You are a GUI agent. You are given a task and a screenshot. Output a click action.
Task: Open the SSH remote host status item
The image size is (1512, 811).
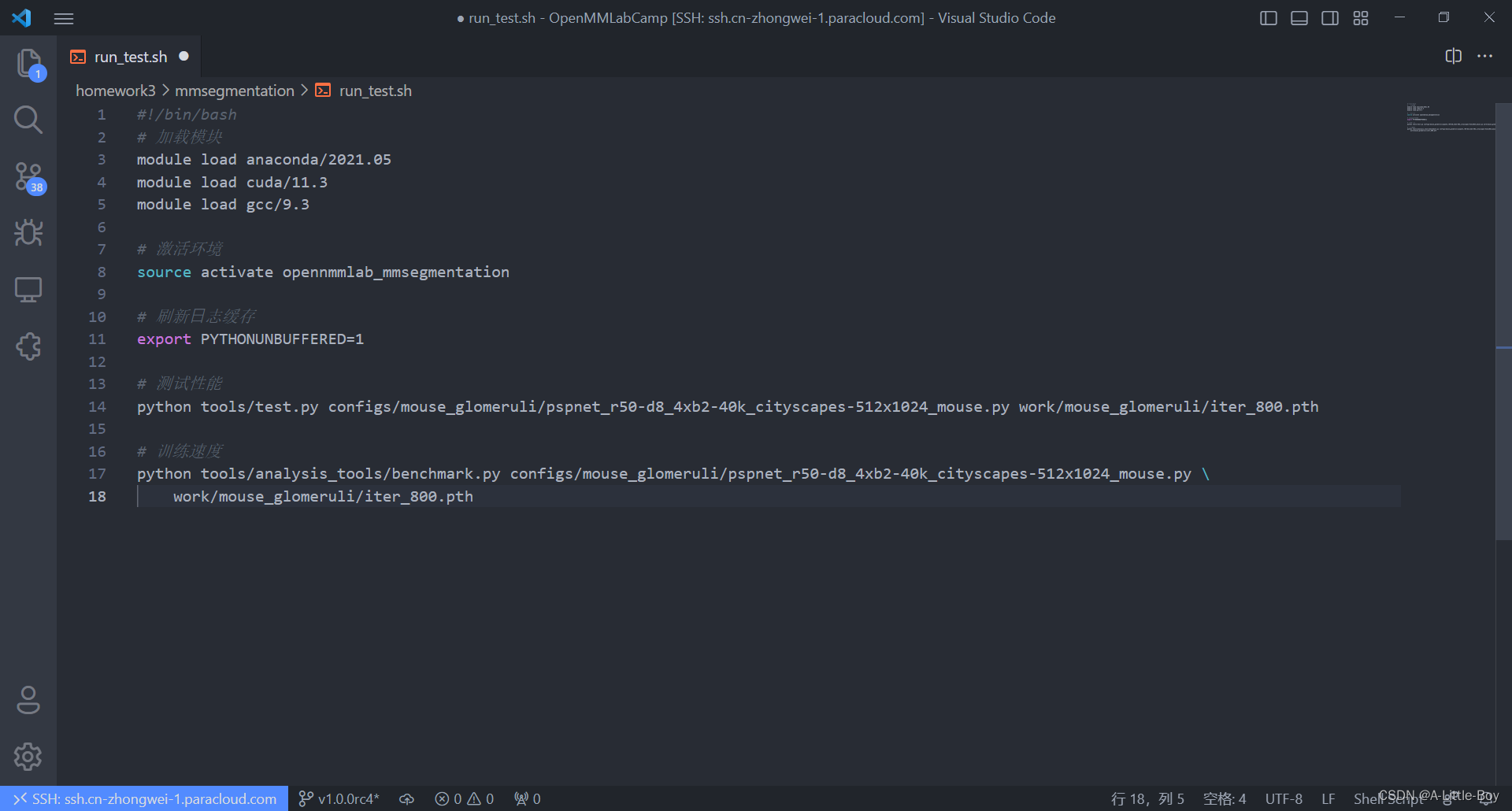pos(144,798)
